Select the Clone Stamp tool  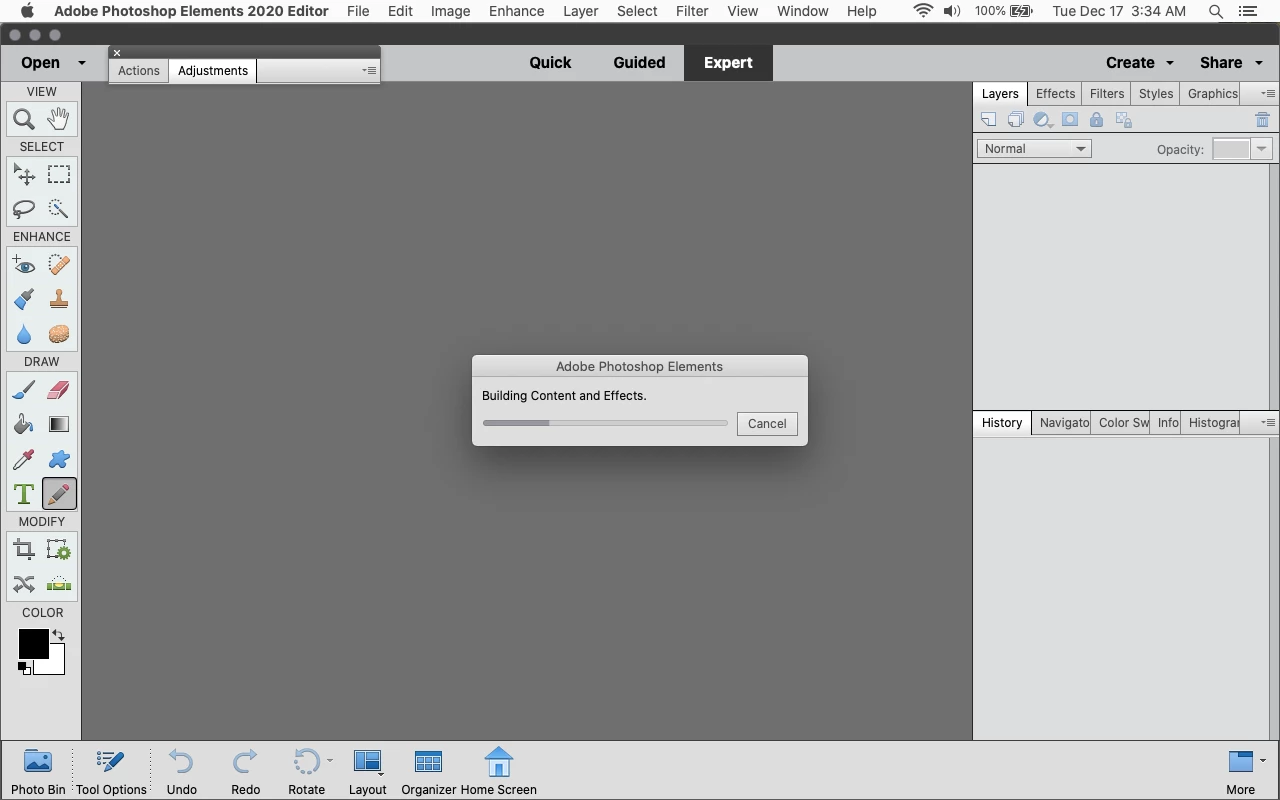(59, 299)
